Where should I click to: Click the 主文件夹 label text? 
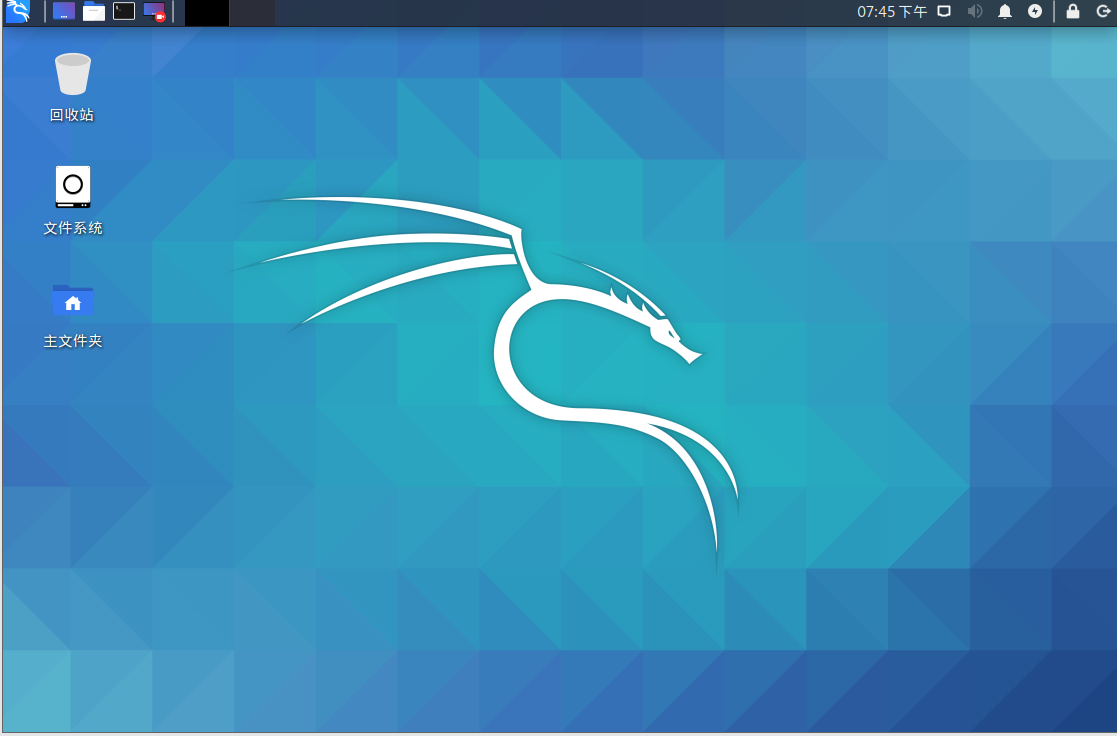(73, 341)
